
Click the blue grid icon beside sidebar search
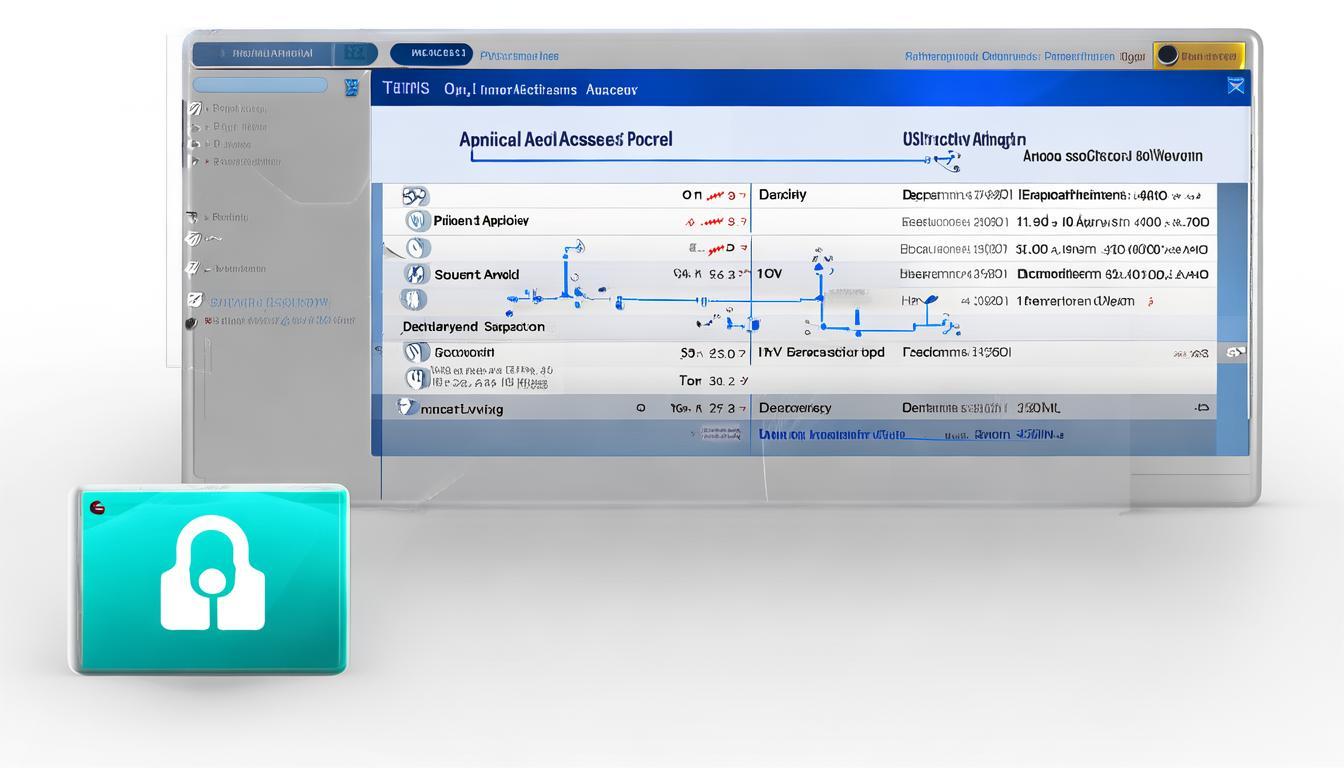(351, 87)
